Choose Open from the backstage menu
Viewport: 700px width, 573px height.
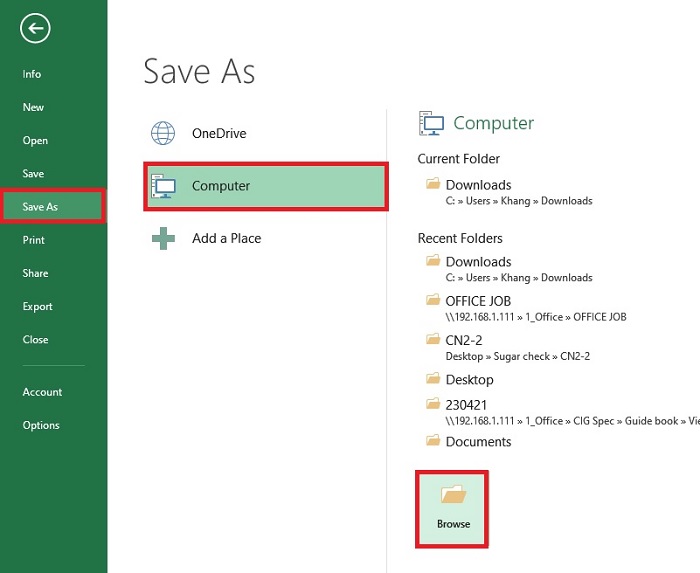pos(35,141)
